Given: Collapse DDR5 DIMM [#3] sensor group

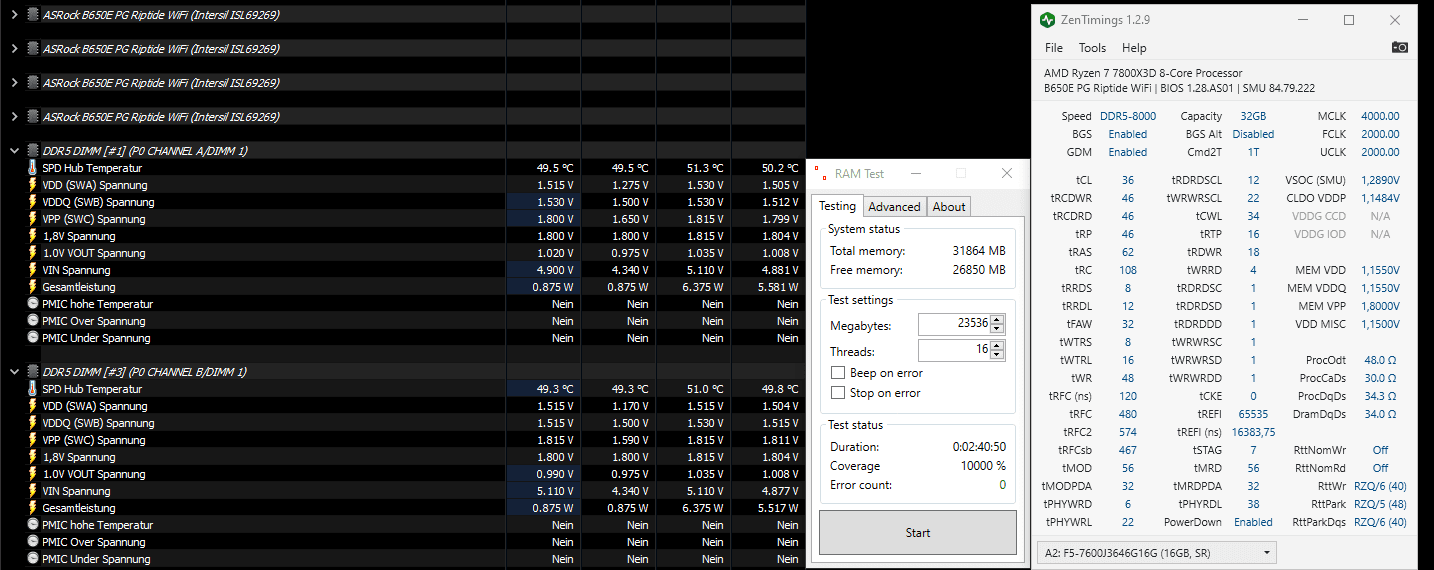Looking at the screenshot, I should [x=13, y=372].
